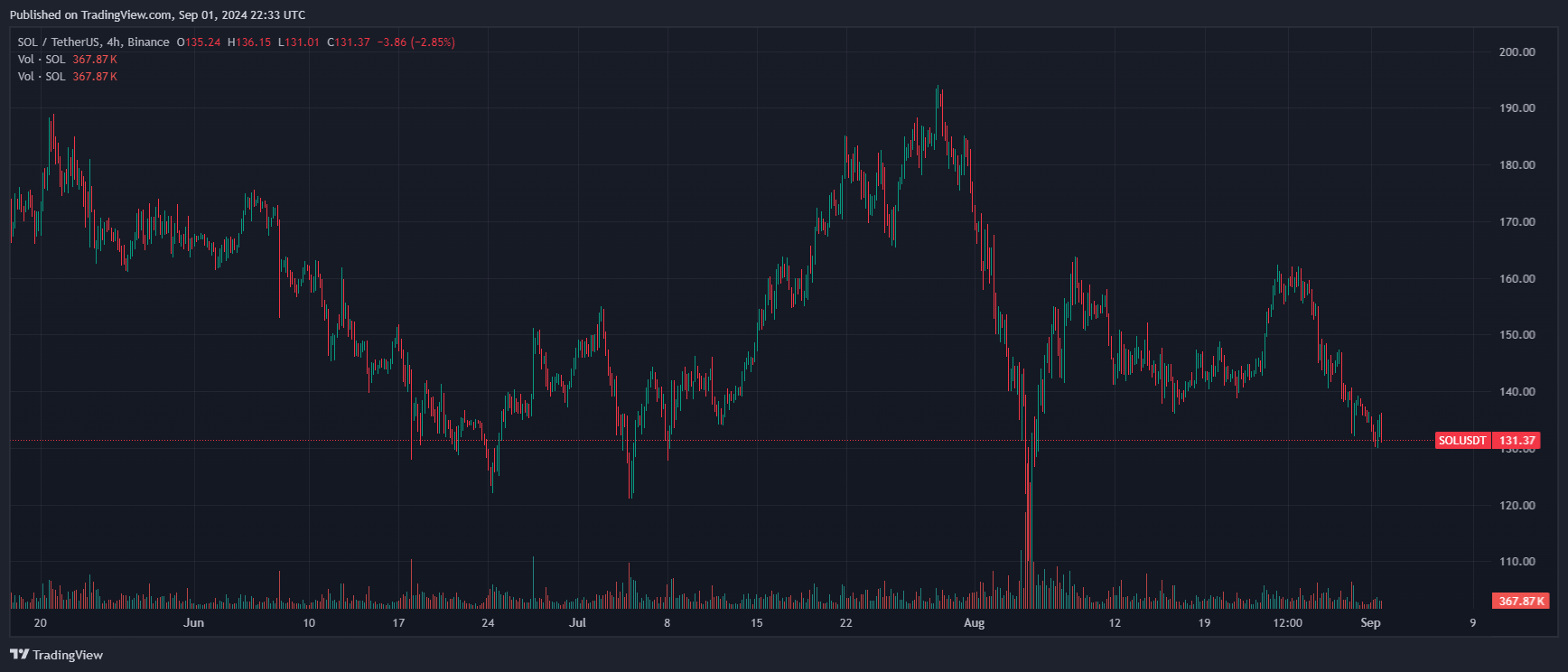Click the 140.00 price axis label
1568x672 pixels.
(x=1517, y=392)
